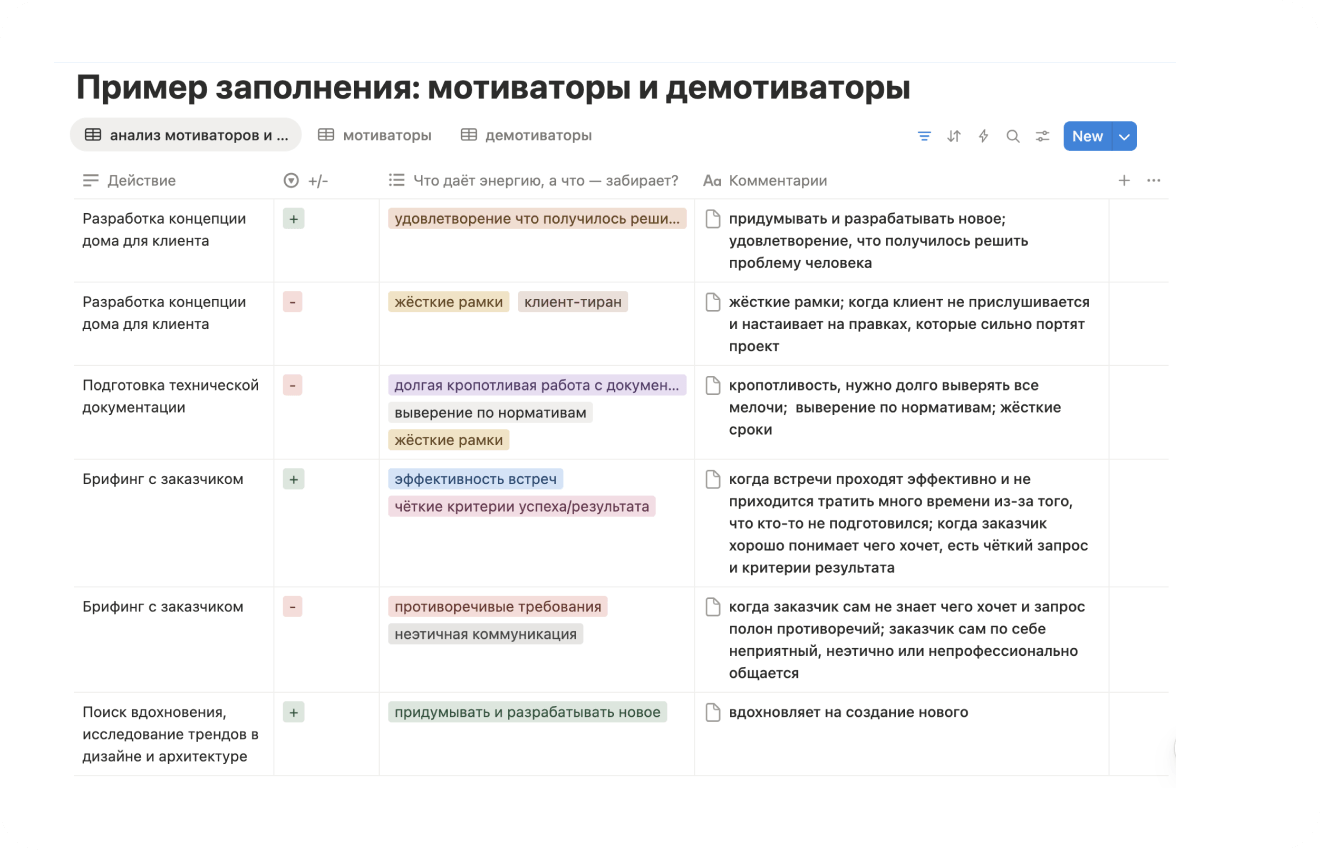Select '+' tag in 'эффективность встреч' row
Image resolution: width=1320 pixels, height=850 pixels.
(293, 479)
